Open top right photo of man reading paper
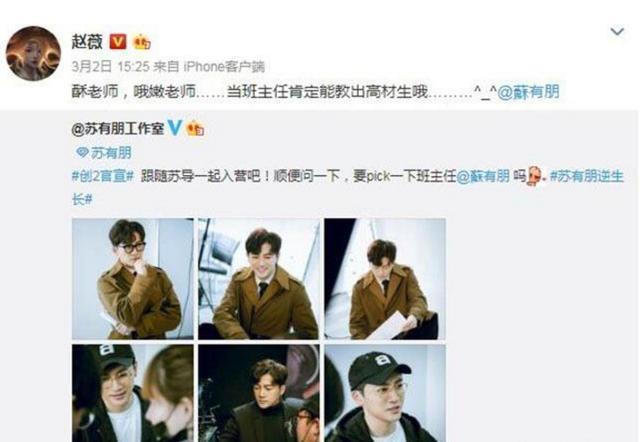Screen dimensions: 640x442 [x=385, y=279]
